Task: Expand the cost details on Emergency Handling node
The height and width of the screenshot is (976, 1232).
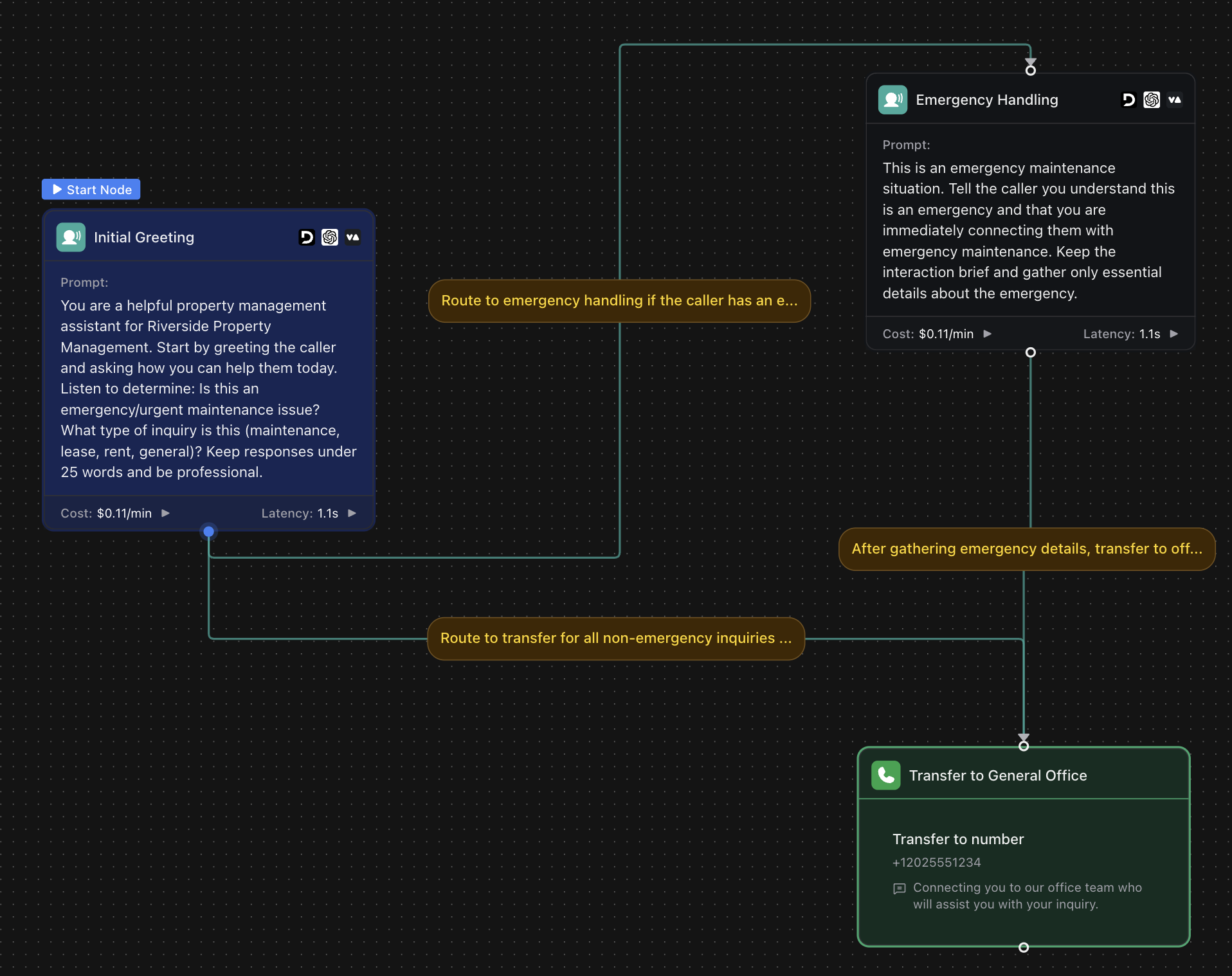Action: (987, 334)
